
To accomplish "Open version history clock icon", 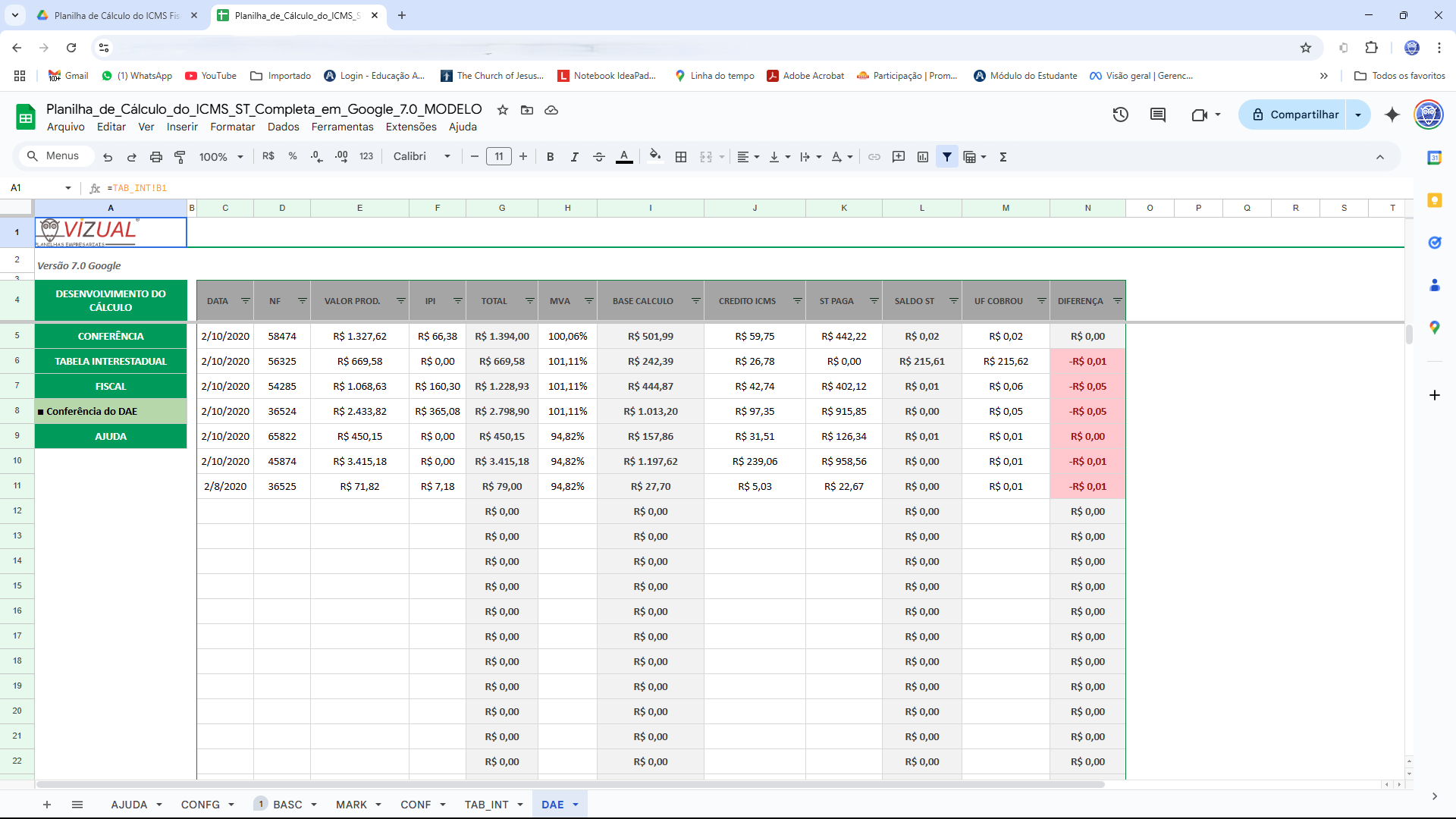I will click(1120, 115).
